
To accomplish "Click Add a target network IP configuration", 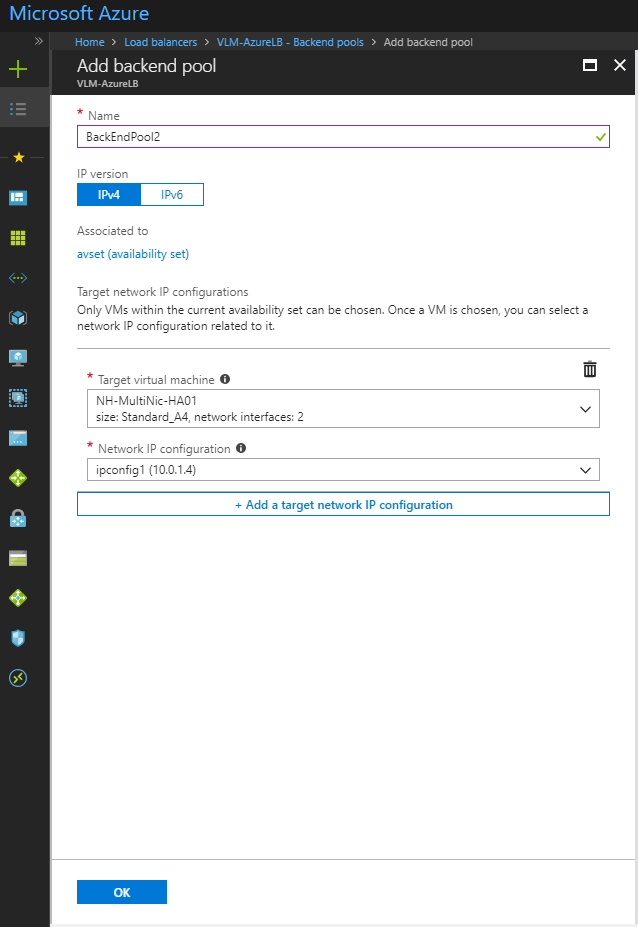I will [x=343, y=504].
